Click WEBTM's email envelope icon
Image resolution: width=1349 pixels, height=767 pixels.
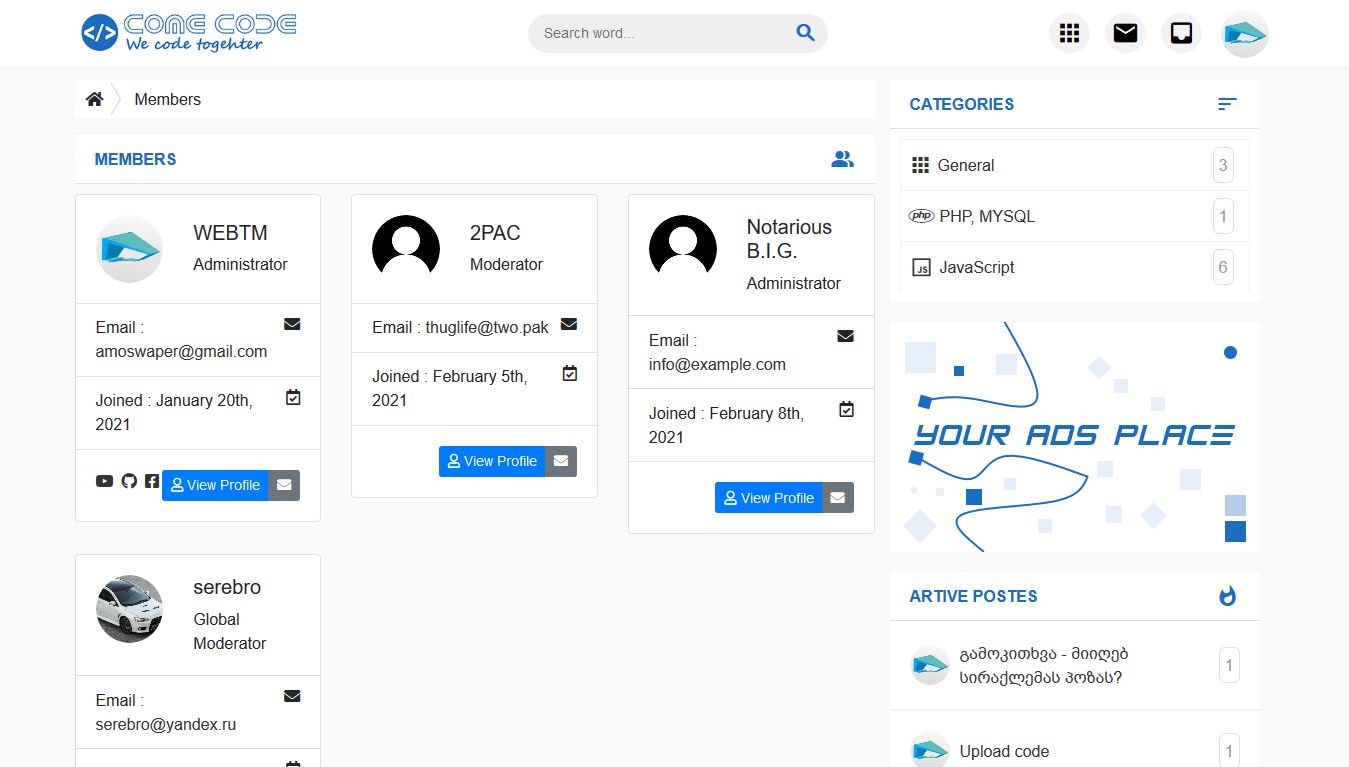tap(292, 324)
